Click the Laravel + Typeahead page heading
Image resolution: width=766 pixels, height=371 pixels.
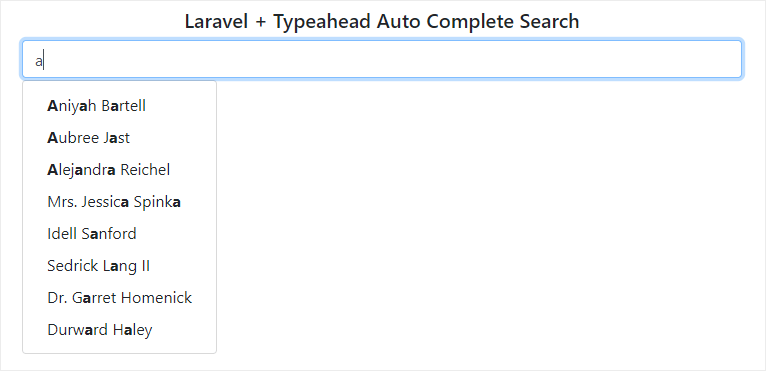[382, 22]
